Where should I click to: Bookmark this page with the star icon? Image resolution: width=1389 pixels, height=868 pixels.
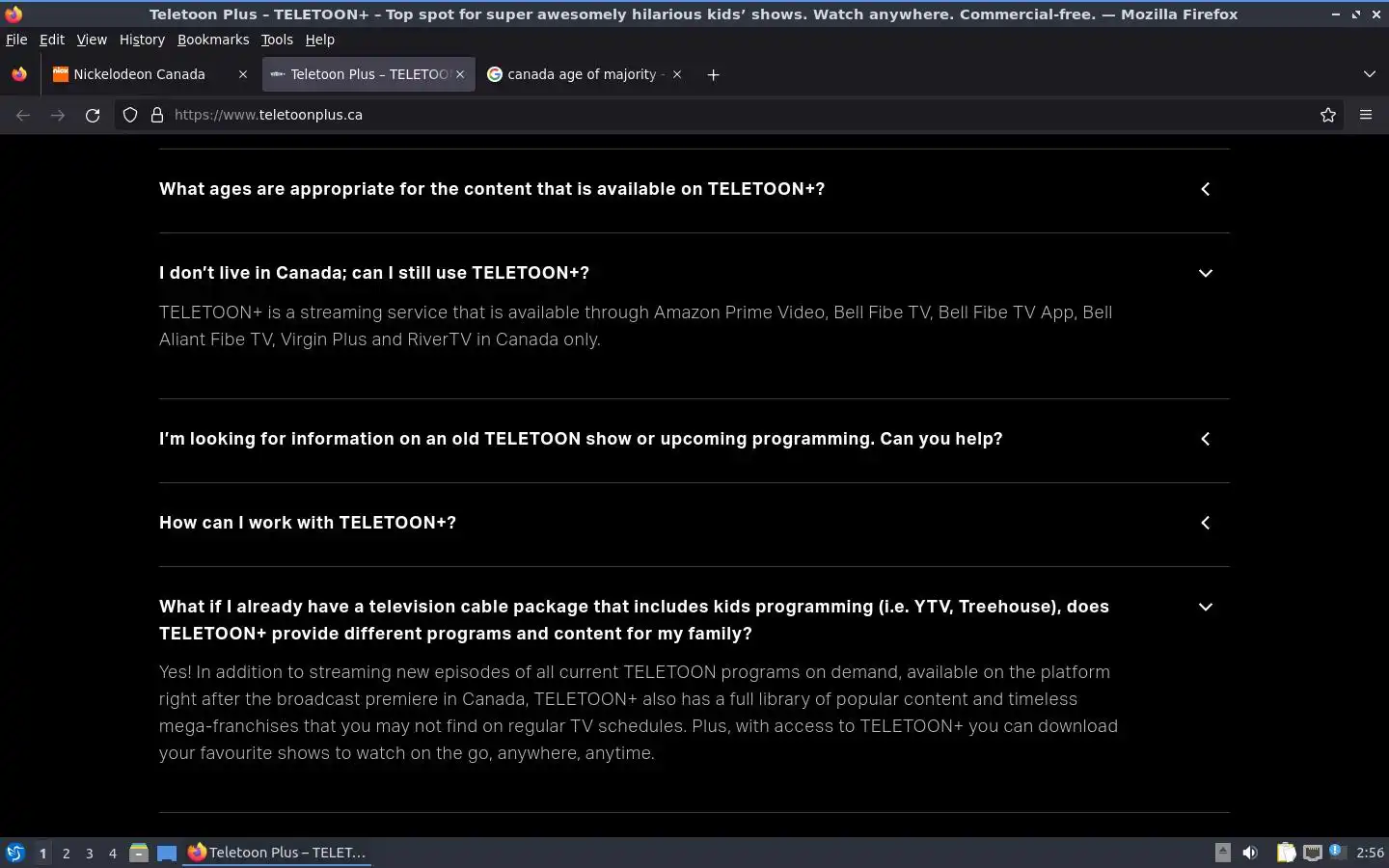point(1328,115)
